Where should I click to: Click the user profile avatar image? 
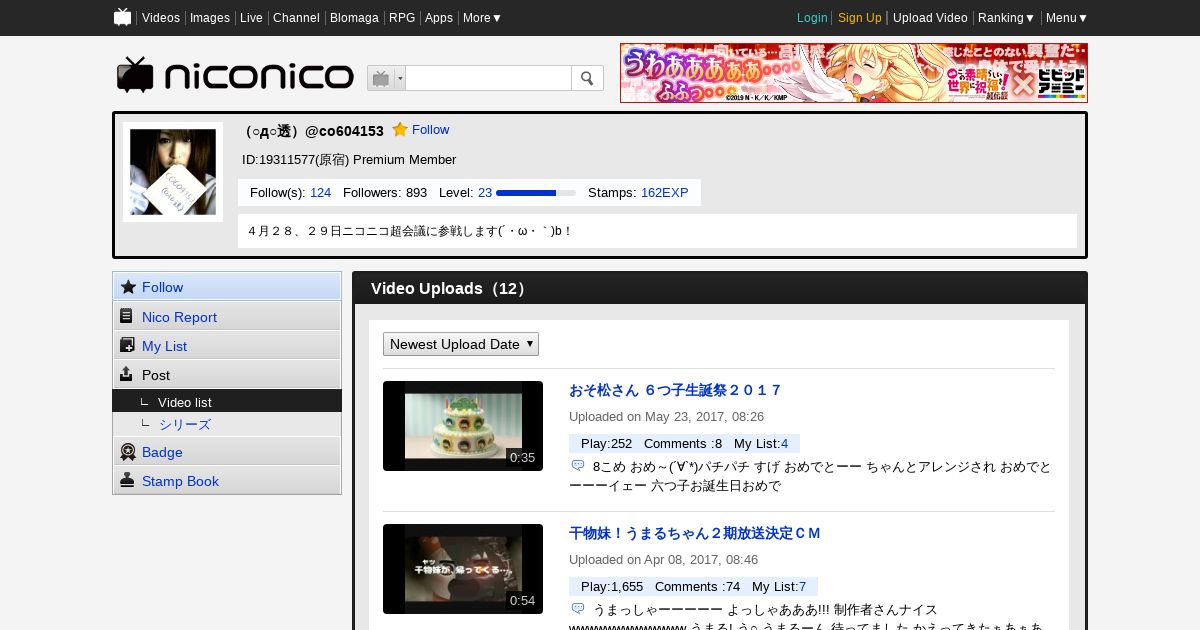[x=173, y=172]
